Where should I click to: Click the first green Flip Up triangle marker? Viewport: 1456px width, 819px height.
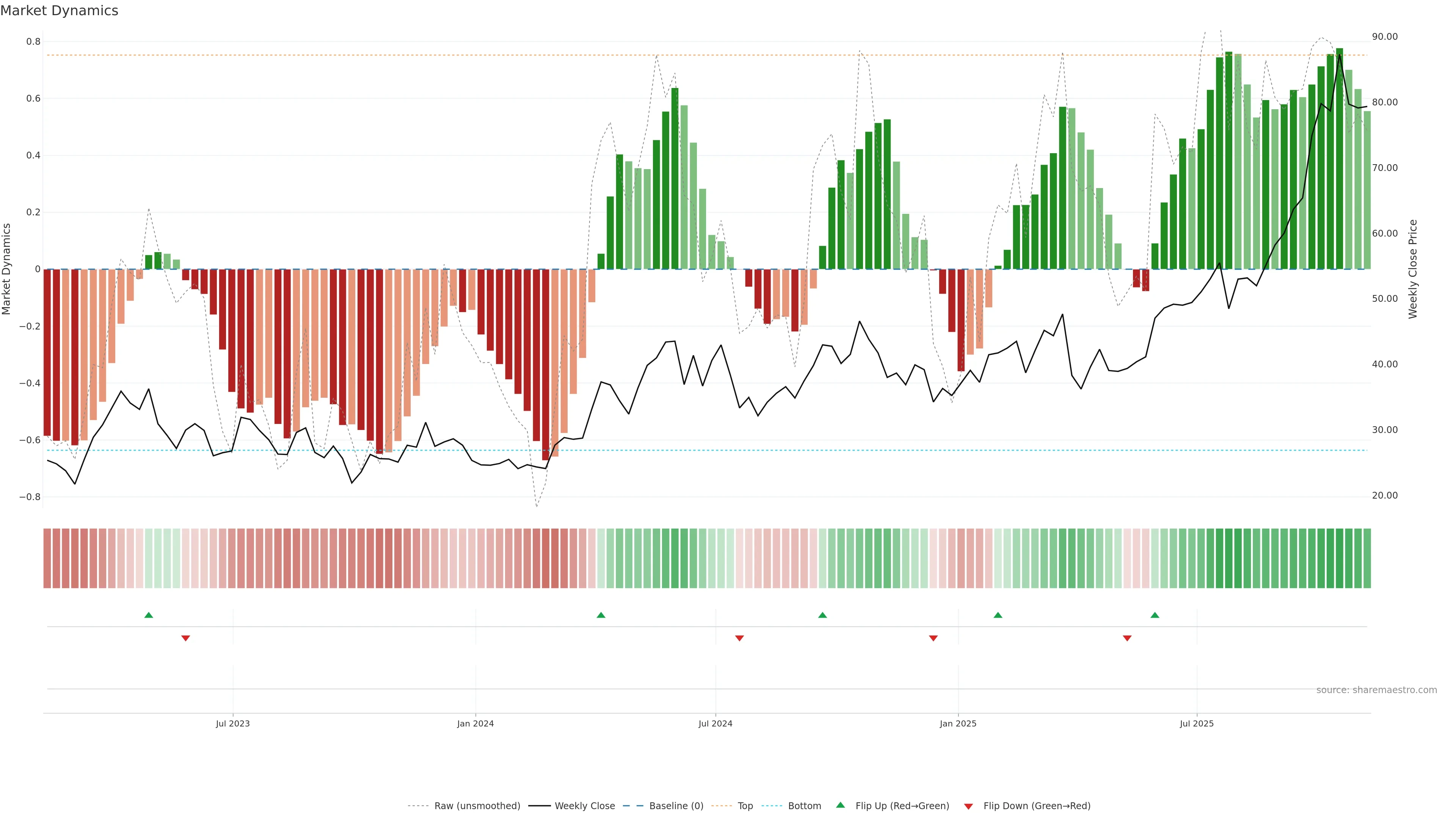(149, 615)
